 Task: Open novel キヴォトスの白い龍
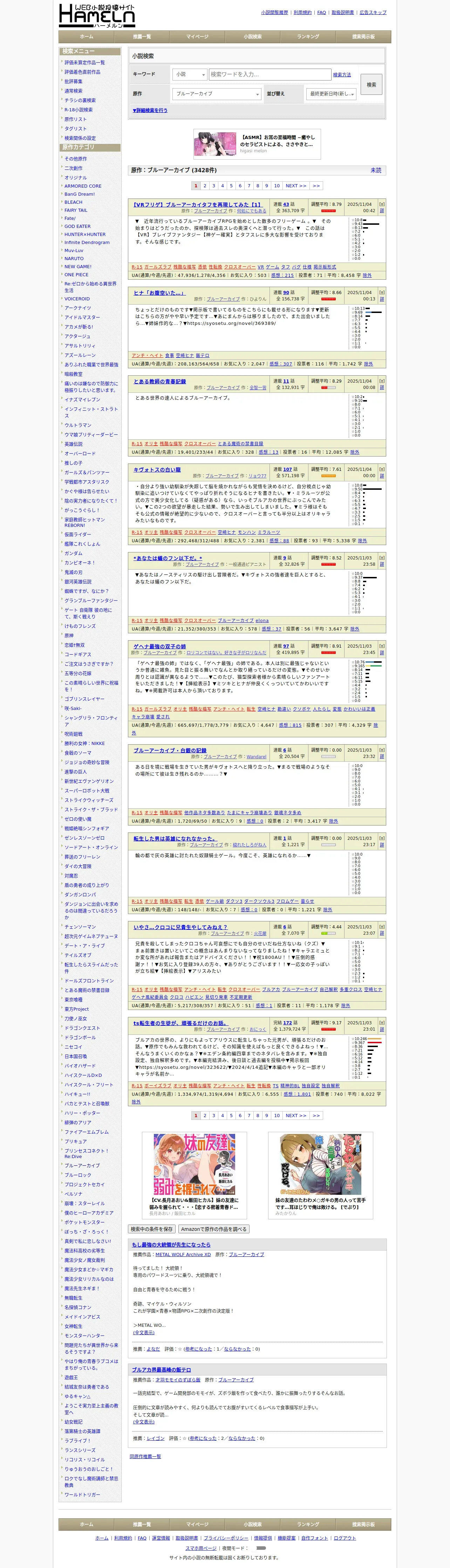(157, 470)
